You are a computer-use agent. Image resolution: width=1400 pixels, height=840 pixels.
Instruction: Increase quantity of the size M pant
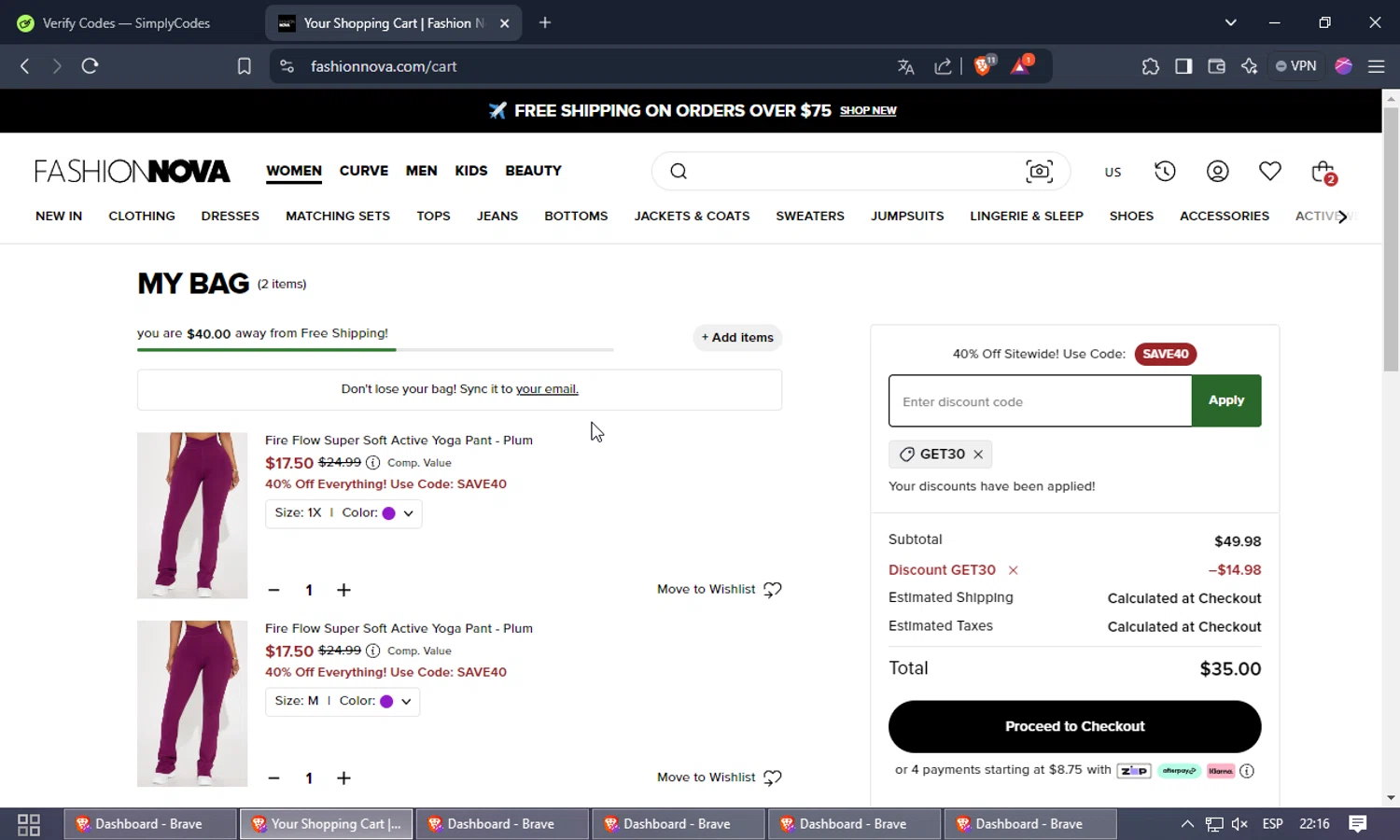[x=343, y=778]
